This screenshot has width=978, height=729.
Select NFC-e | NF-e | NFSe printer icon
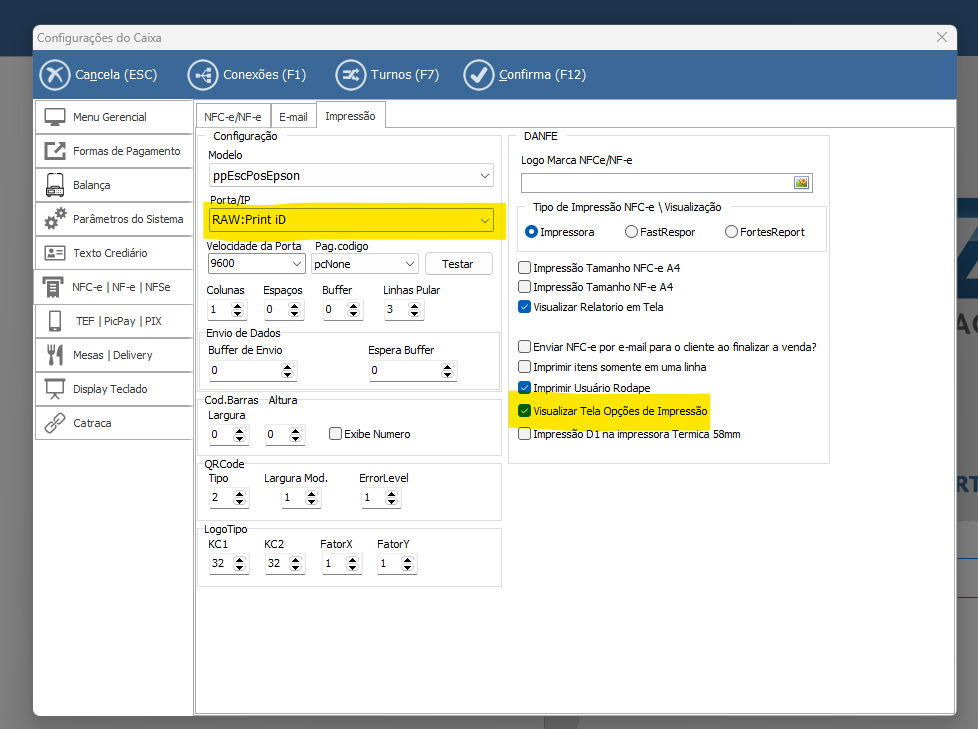53,287
